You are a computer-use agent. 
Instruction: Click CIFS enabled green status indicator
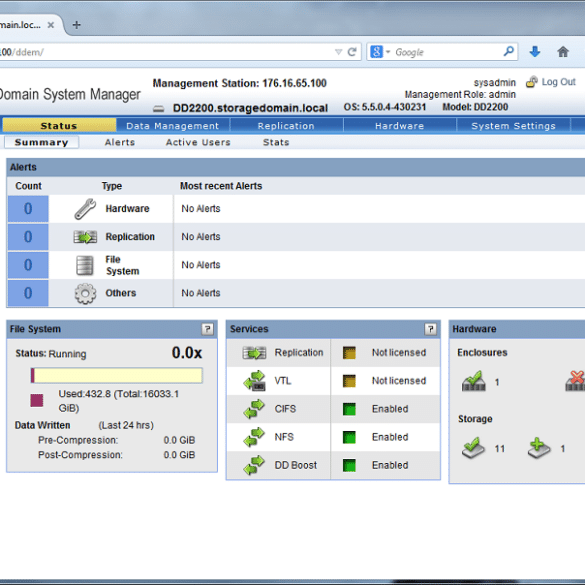[x=349, y=409]
